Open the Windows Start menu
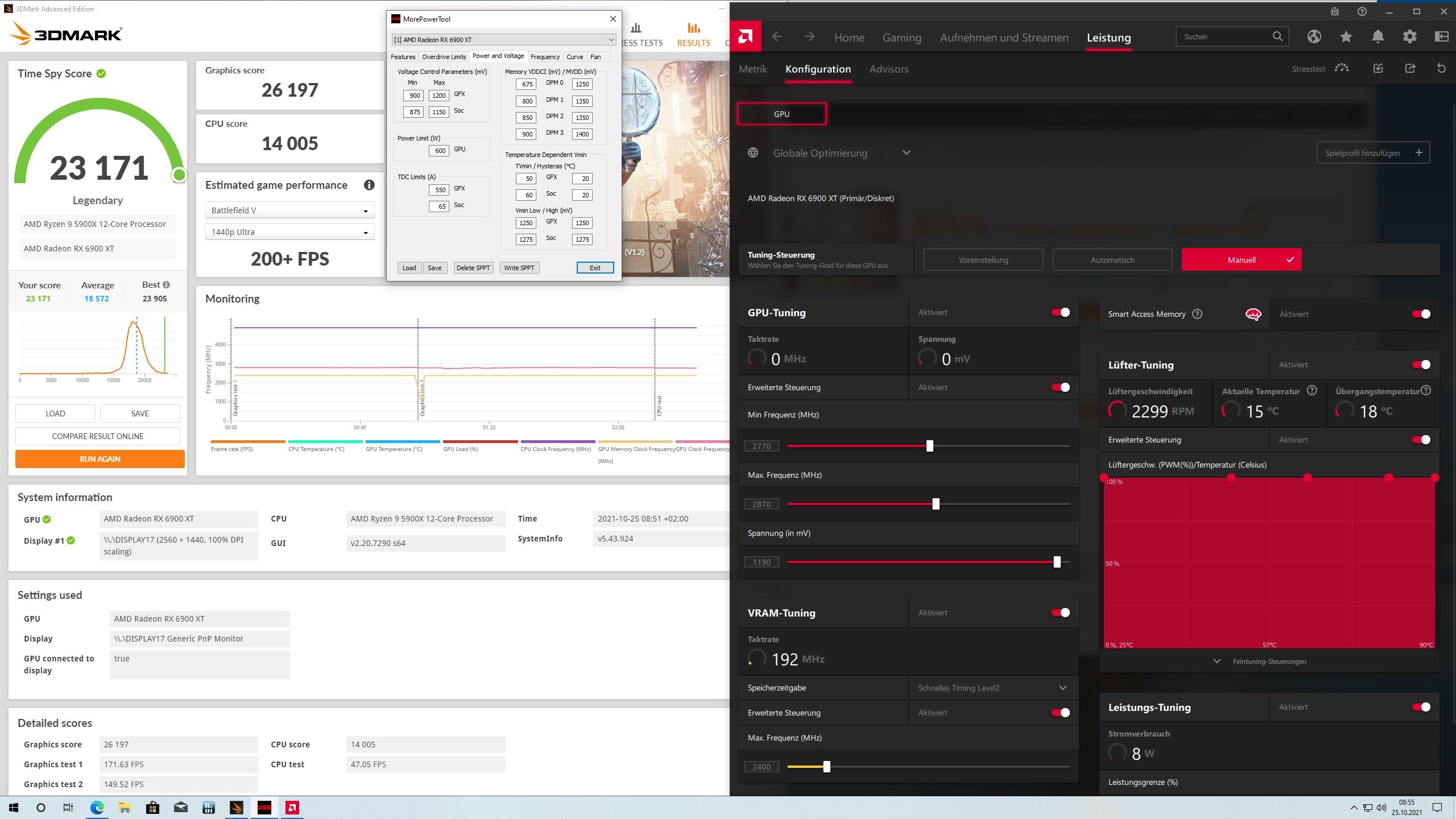Screen dimensions: 1456x819 coord(14,808)
